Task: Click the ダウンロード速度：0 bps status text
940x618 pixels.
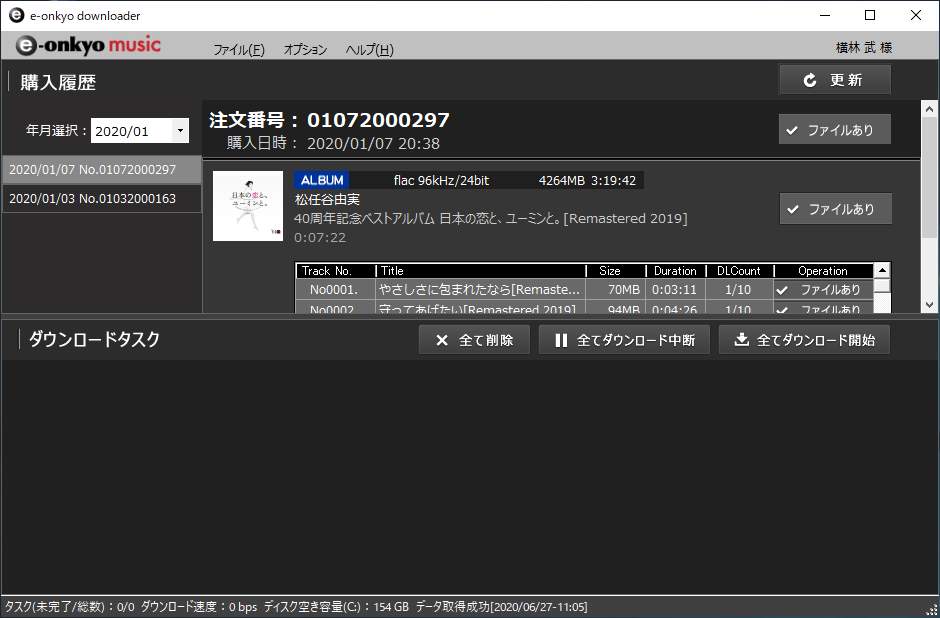Action: click(x=199, y=607)
